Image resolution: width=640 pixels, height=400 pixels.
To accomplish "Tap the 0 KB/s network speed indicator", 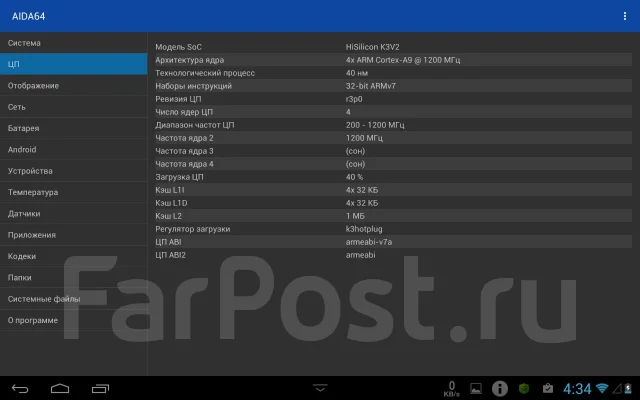I will (x=451, y=389).
